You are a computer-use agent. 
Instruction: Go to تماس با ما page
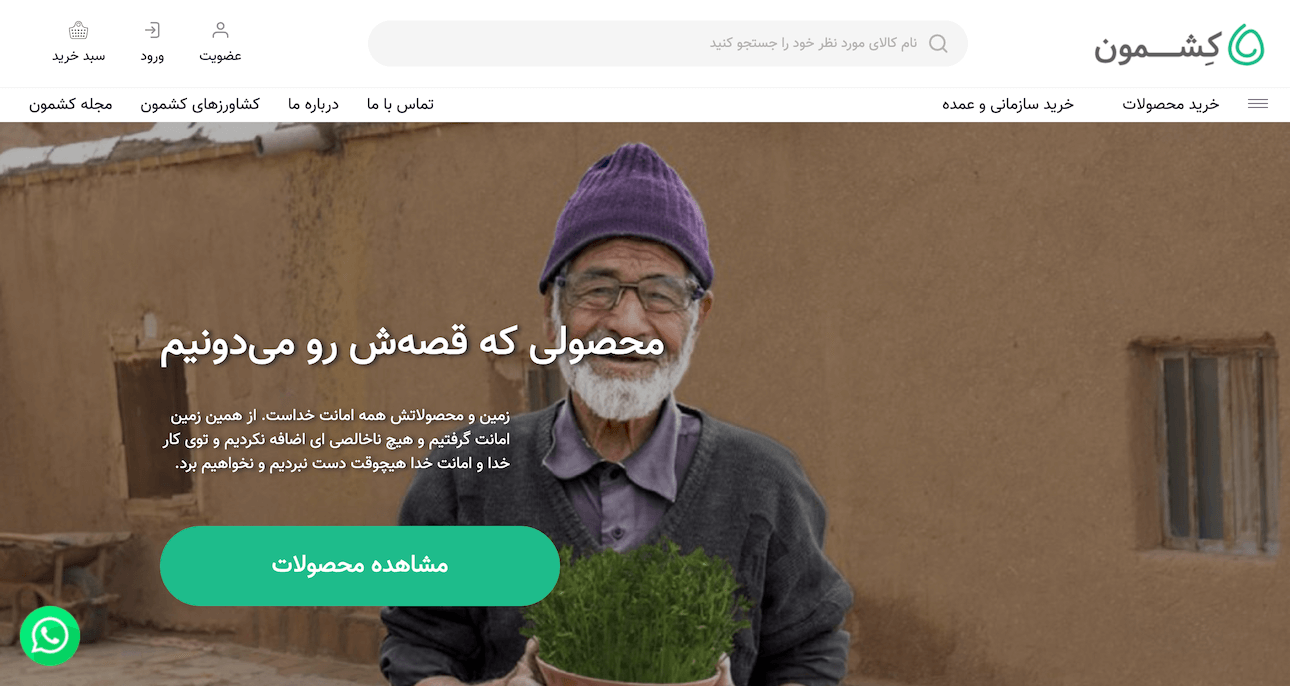[x=400, y=104]
